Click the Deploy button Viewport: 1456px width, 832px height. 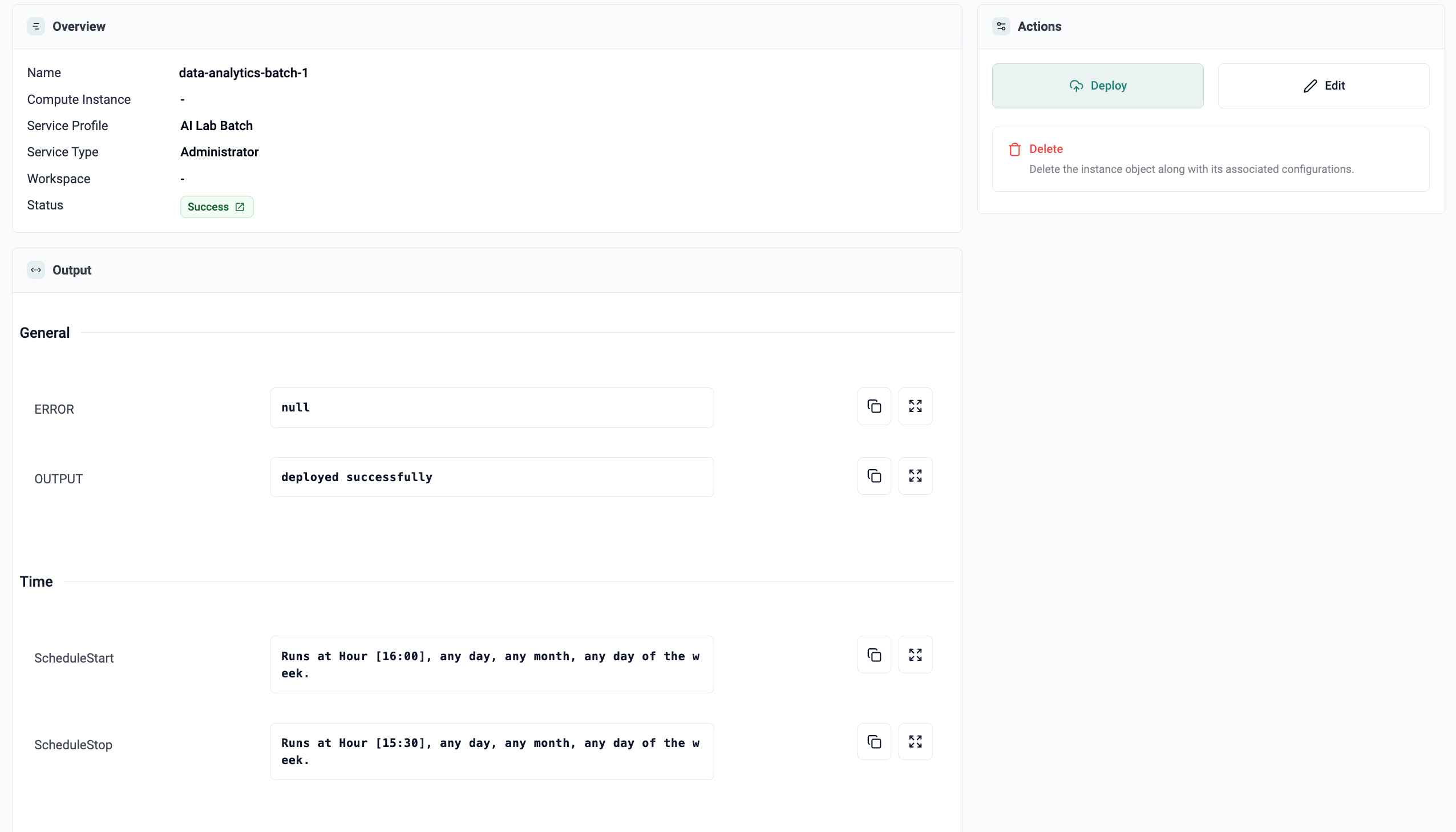[x=1097, y=86]
